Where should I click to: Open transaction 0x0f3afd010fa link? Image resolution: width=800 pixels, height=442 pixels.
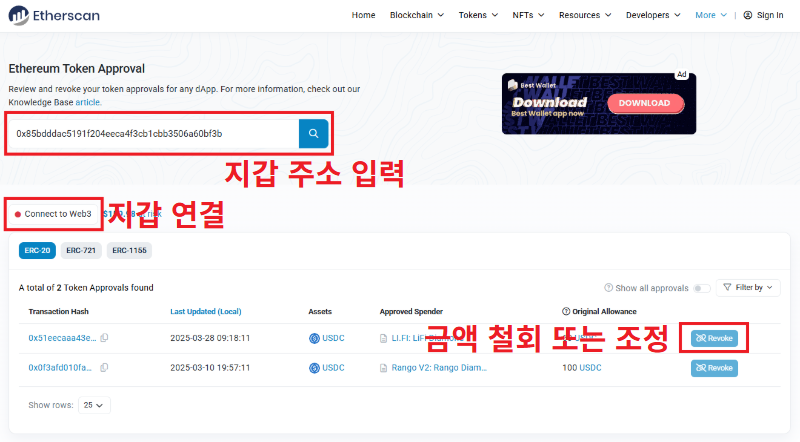[x=60, y=367]
